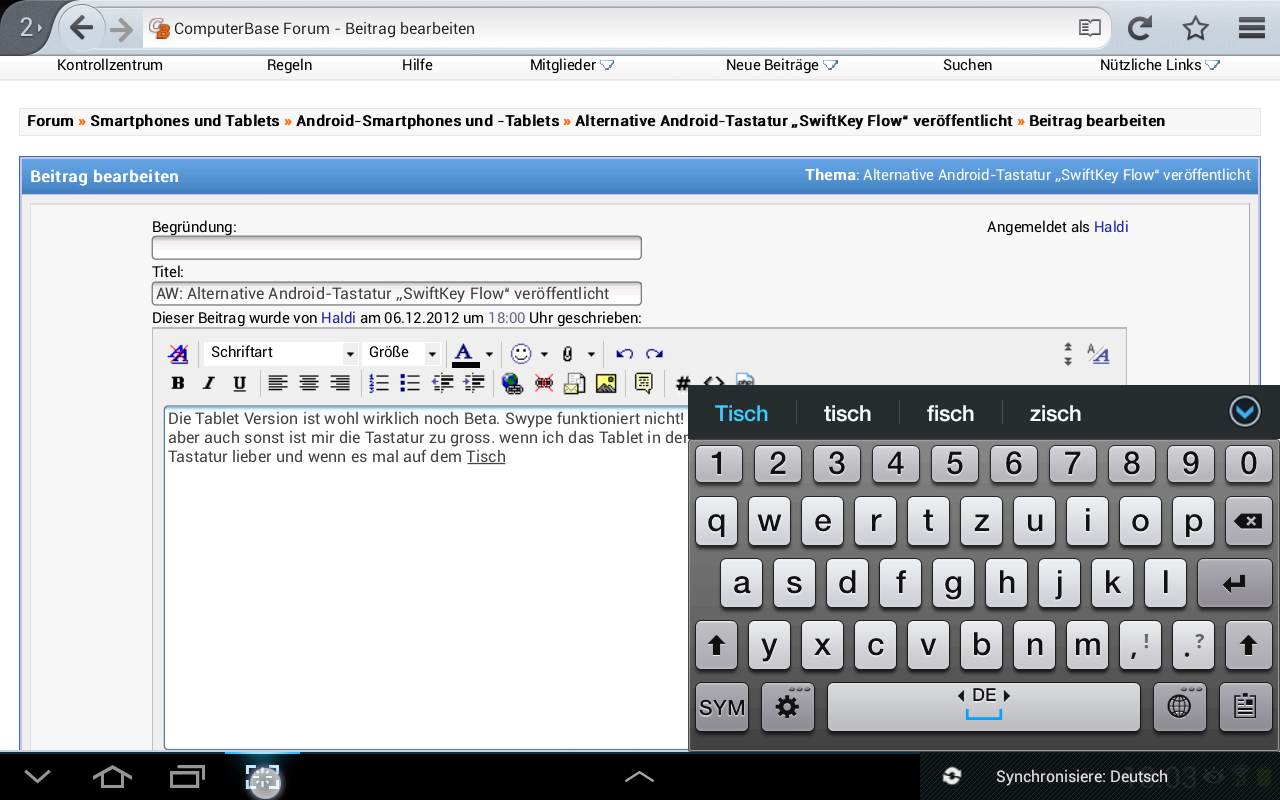Go forward in the browser
This screenshot has height=800, width=1280.
[x=121, y=29]
